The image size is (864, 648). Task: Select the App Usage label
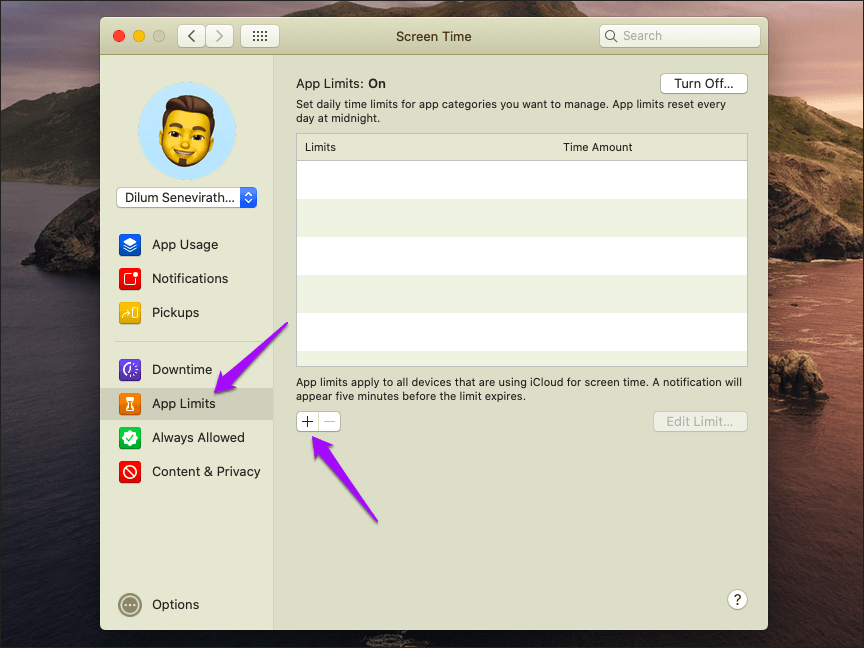click(185, 245)
